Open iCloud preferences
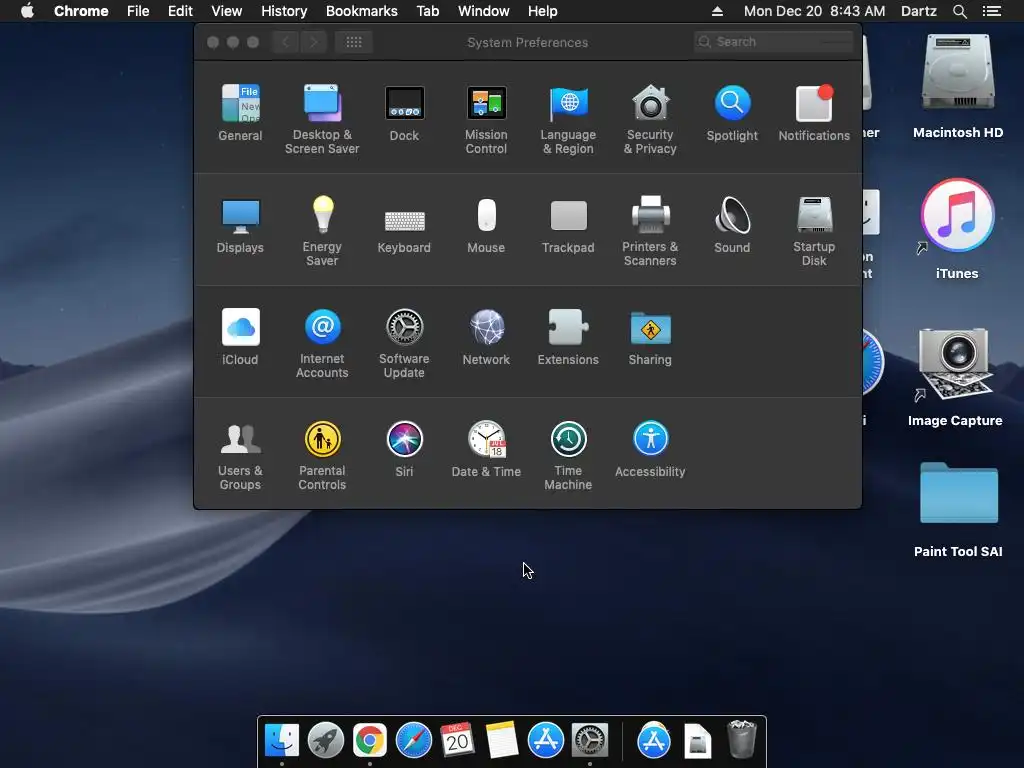The height and width of the screenshot is (768, 1024). (240, 336)
